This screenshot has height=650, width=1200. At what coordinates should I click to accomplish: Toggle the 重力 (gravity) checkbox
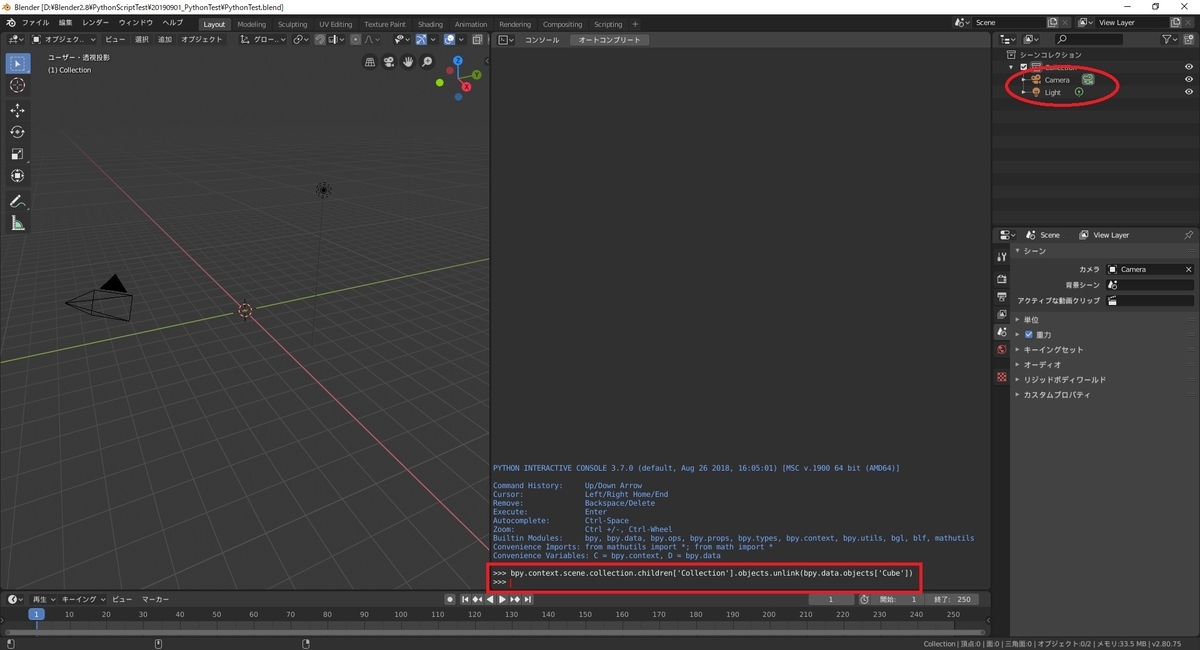point(1029,335)
